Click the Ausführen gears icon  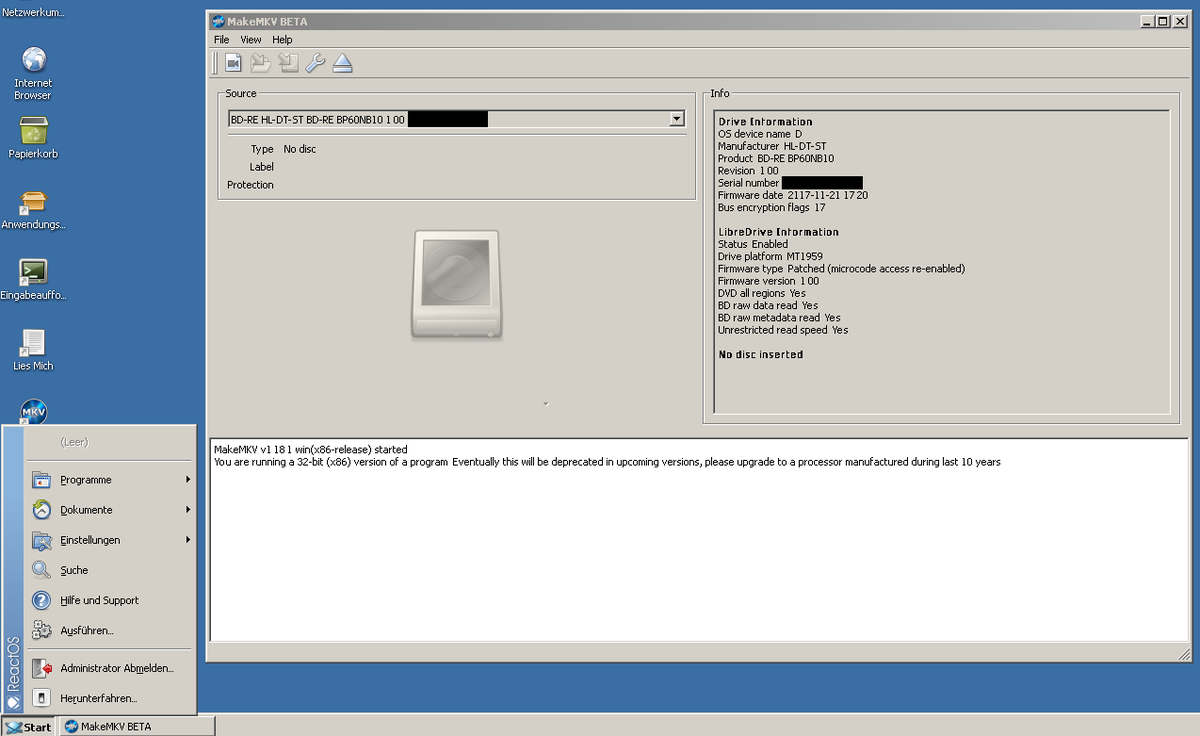click(41, 630)
